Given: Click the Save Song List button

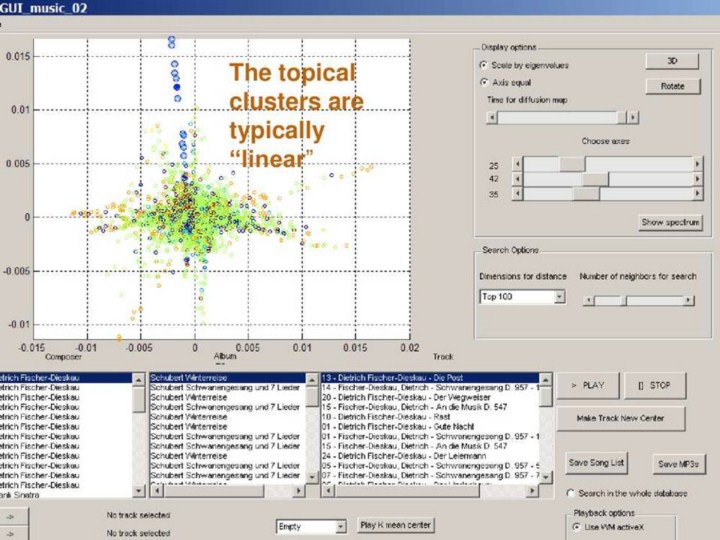Looking at the screenshot, I should (597, 463).
